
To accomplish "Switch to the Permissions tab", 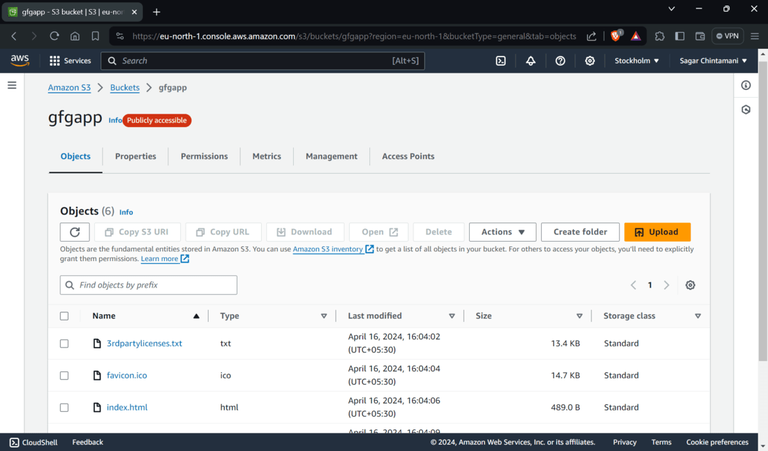I will tap(204, 156).
